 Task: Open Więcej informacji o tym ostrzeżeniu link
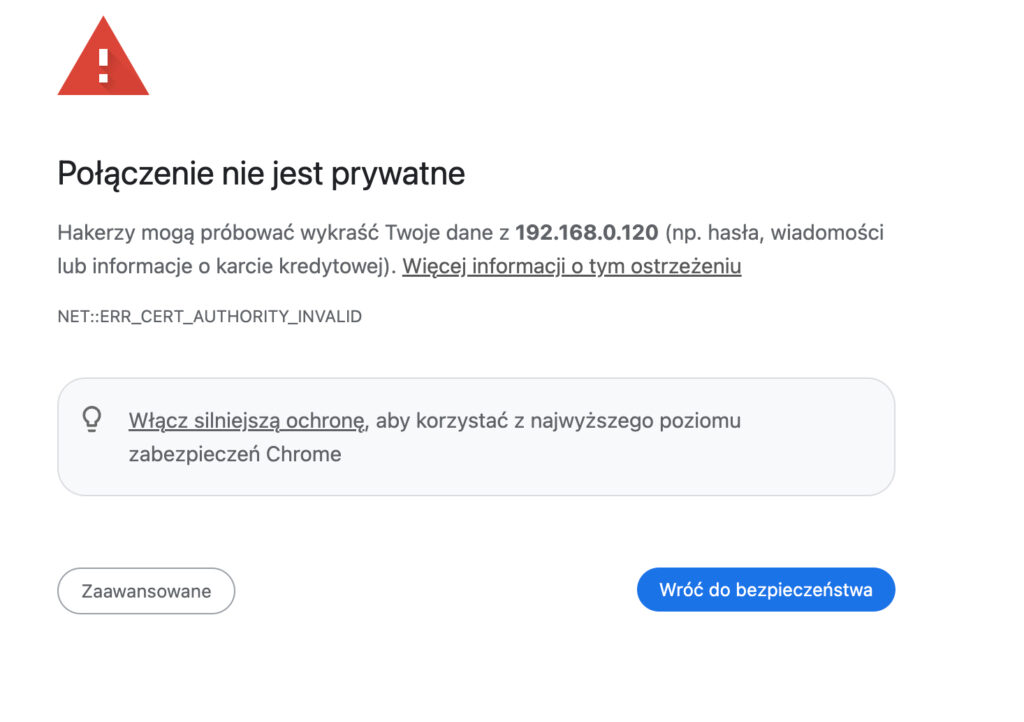(x=571, y=266)
